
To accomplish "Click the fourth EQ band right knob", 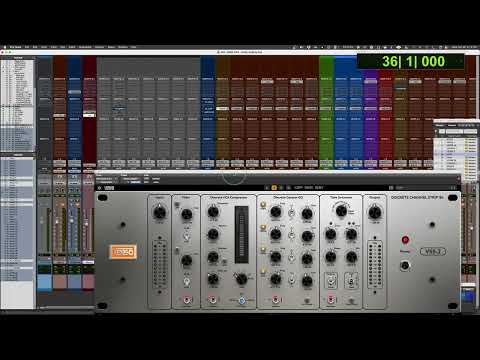I will [x=307, y=281].
